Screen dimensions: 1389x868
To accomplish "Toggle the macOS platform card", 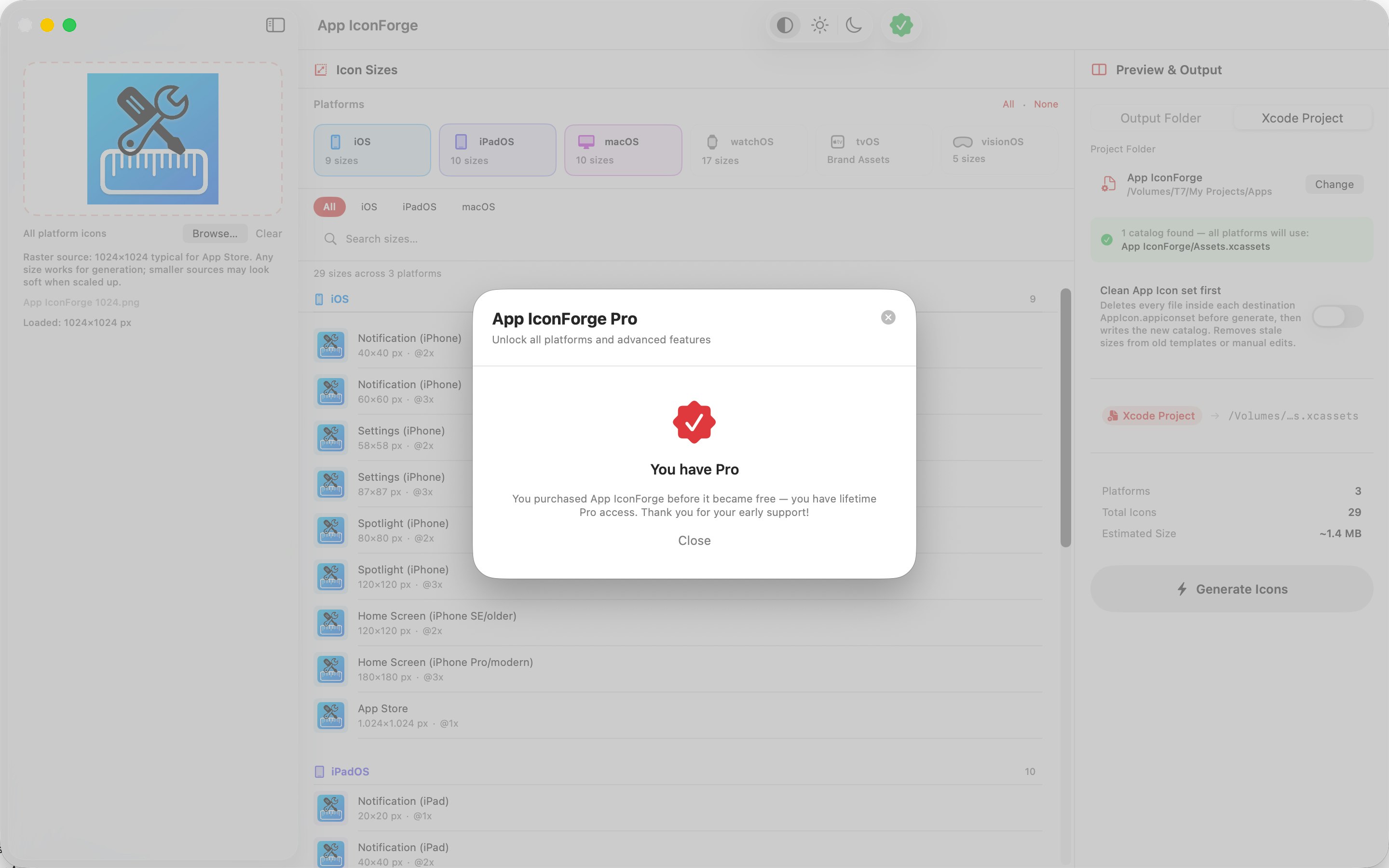I will pos(623,150).
